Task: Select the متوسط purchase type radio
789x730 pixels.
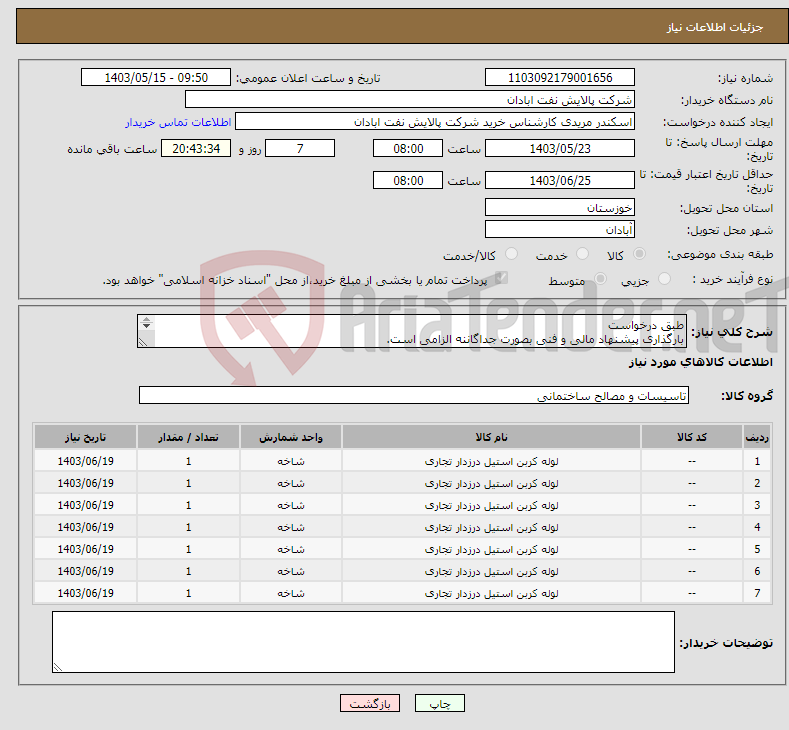Action: tap(600, 279)
